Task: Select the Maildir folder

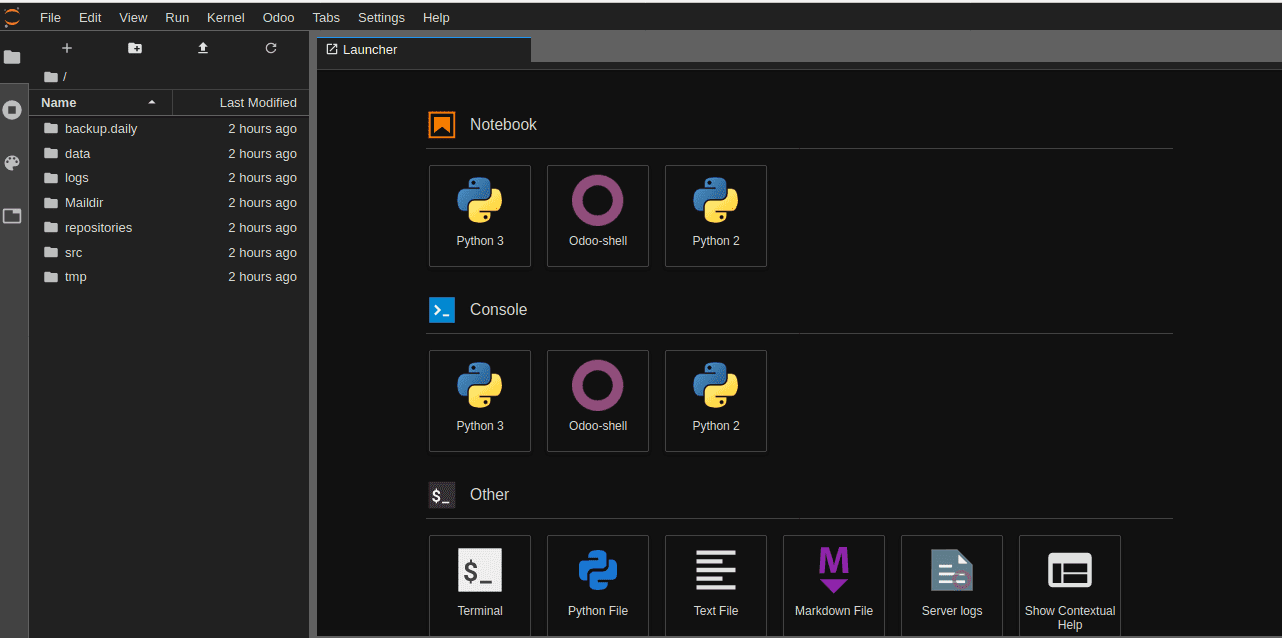Action: pos(169,203)
